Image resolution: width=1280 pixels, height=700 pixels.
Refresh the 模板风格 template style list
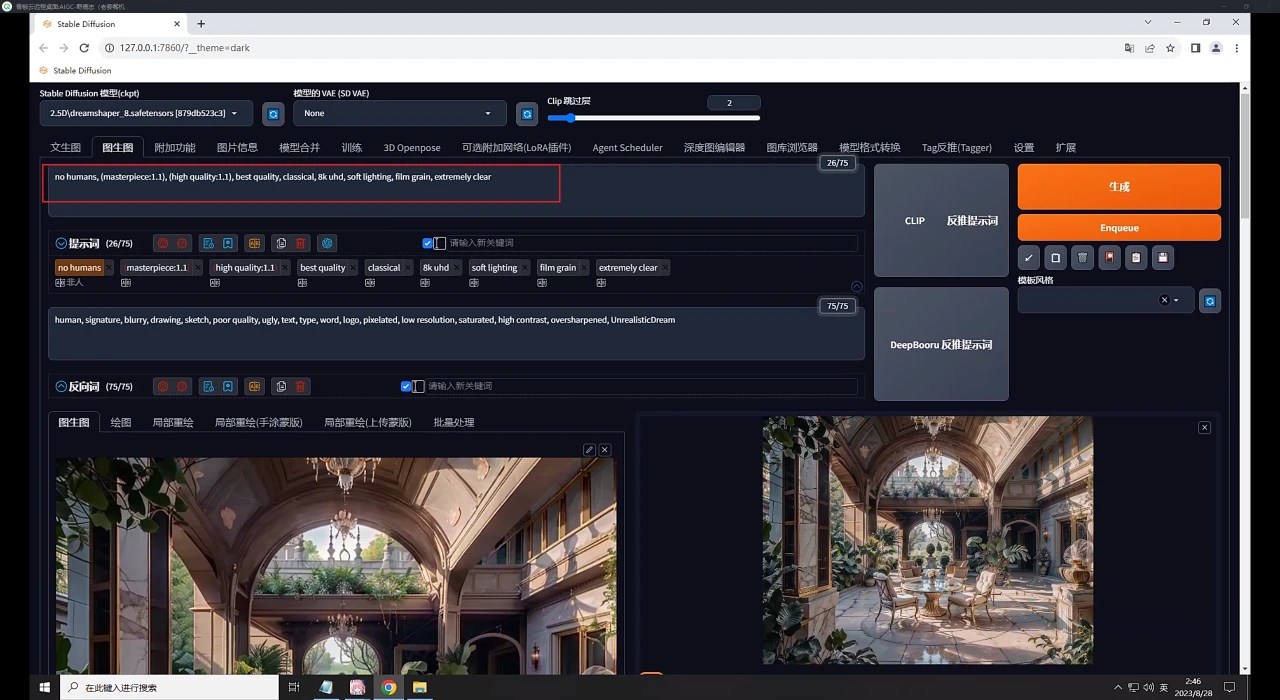pos(1210,301)
